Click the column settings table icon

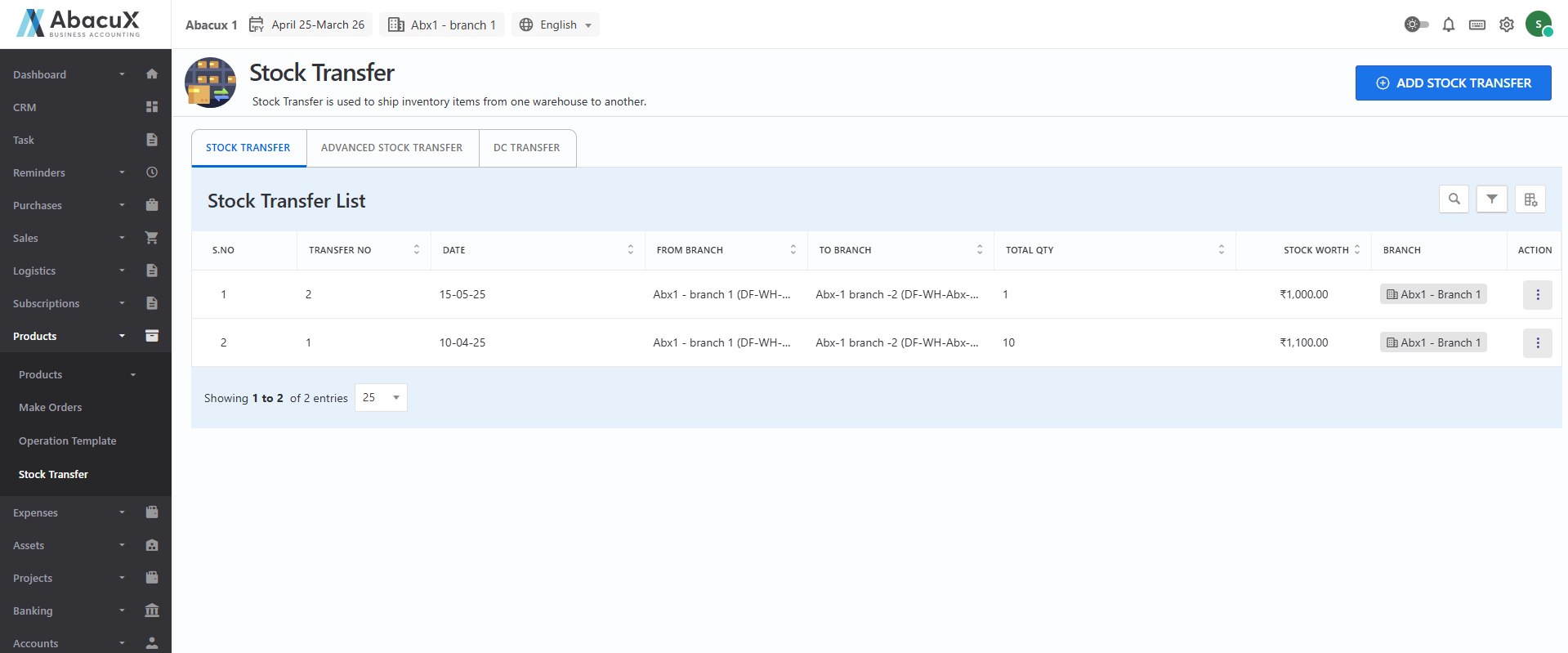[x=1530, y=199]
